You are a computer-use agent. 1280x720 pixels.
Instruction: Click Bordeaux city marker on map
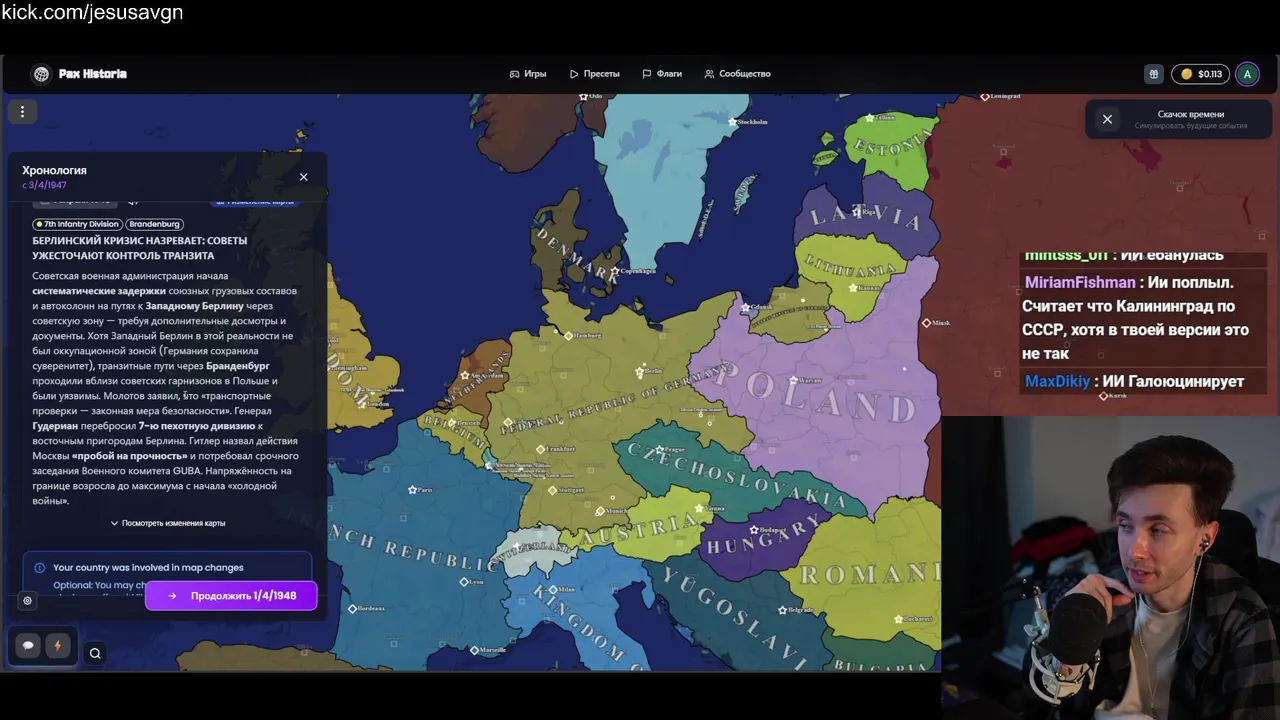[x=352, y=608]
